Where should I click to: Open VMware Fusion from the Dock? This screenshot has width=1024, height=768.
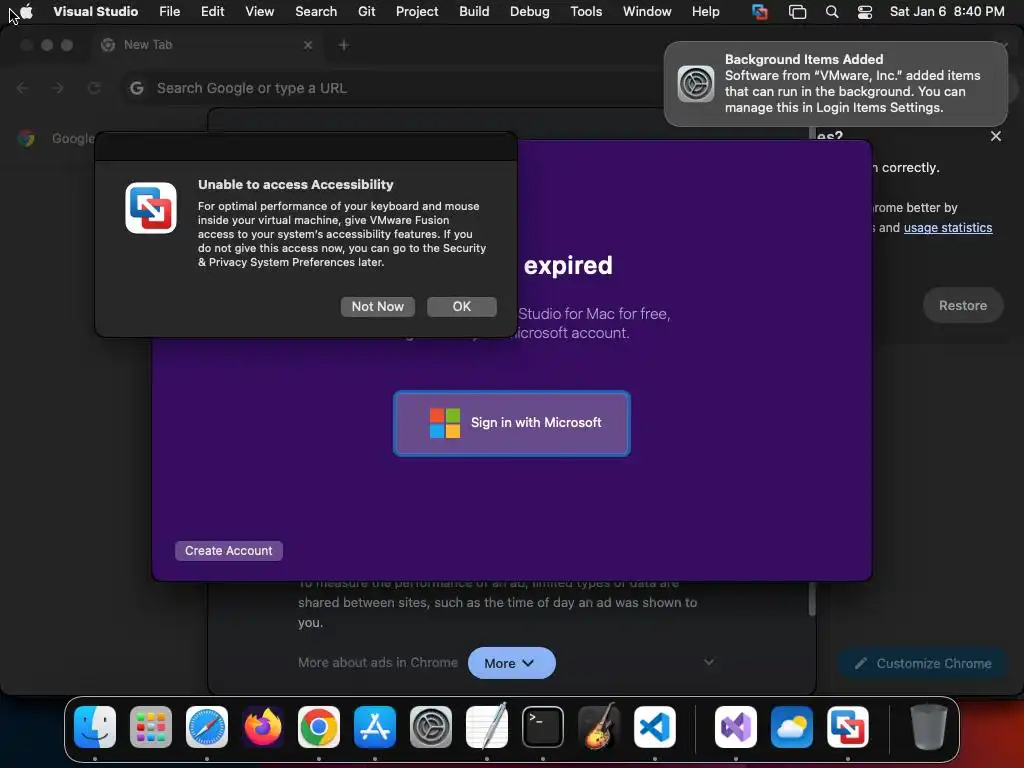(x=848, y=727)
